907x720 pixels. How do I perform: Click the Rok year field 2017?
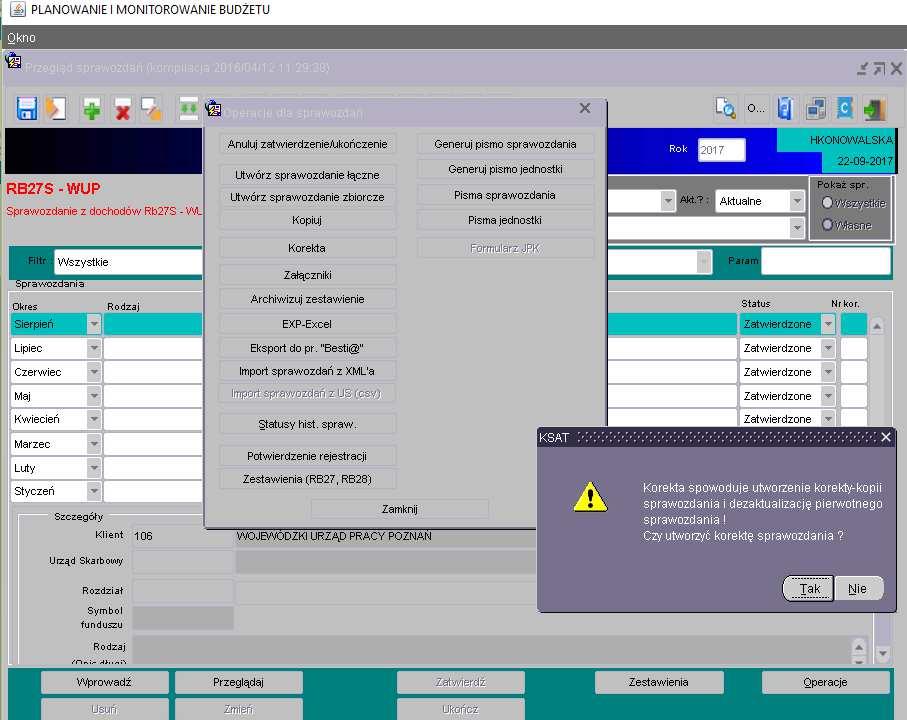tap(721, 150)
